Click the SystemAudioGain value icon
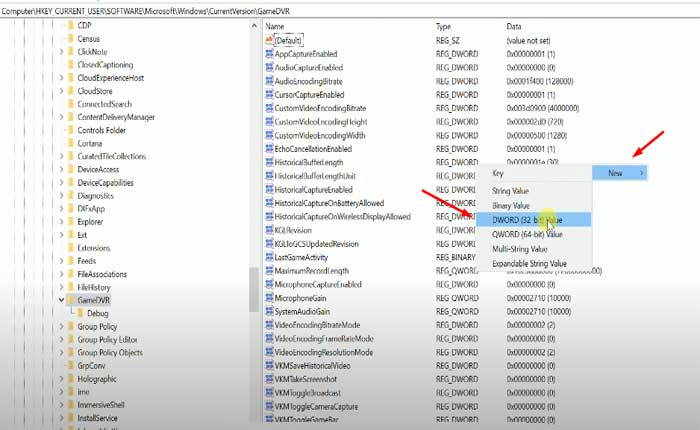Screen dimensions: 700x430 coord(269,311)
